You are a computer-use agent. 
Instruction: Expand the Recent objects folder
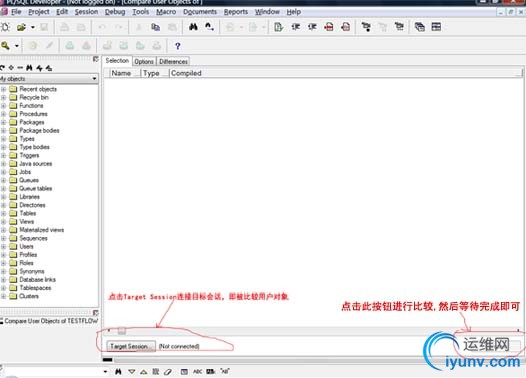pos(3,89)
